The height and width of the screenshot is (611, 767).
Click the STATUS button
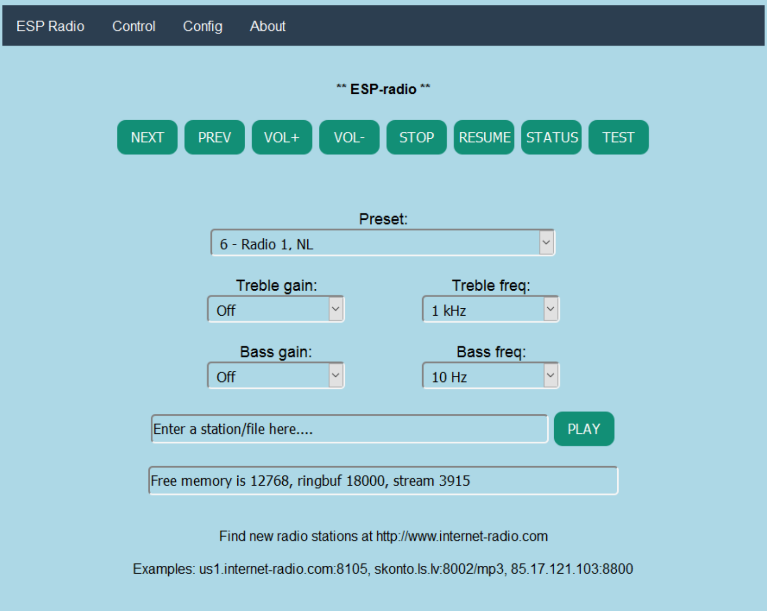(551, 138)
